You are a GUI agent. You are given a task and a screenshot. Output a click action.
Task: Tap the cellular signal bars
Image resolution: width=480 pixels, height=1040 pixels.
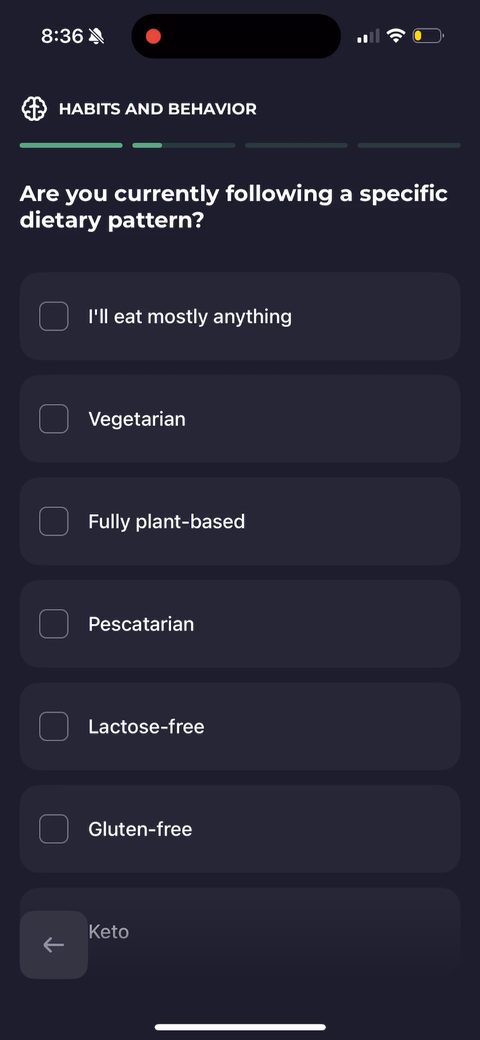coord(368,36)
